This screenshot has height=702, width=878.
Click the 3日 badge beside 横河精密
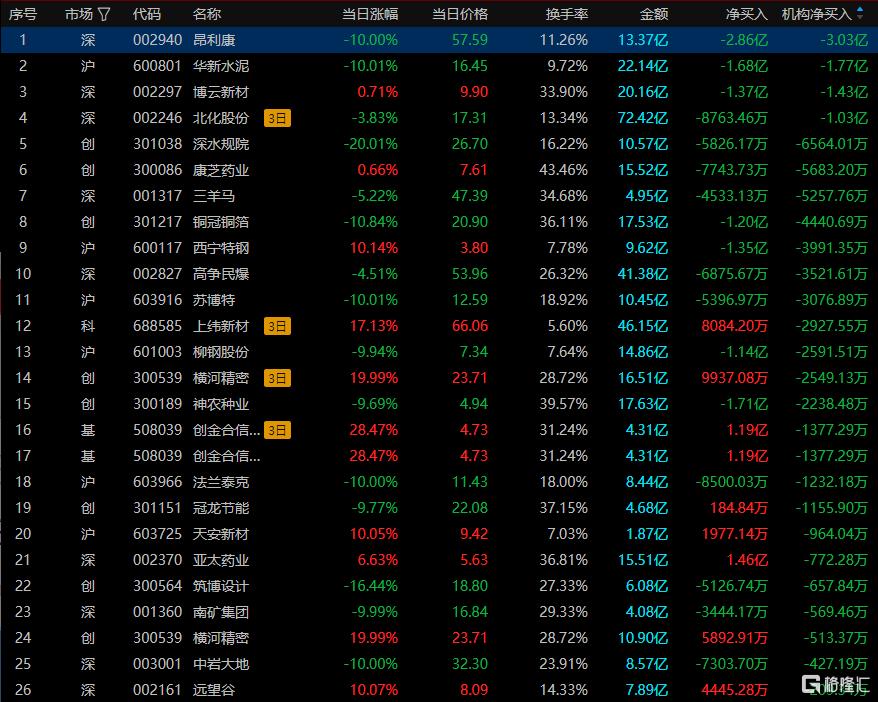(x=277, y=378)
